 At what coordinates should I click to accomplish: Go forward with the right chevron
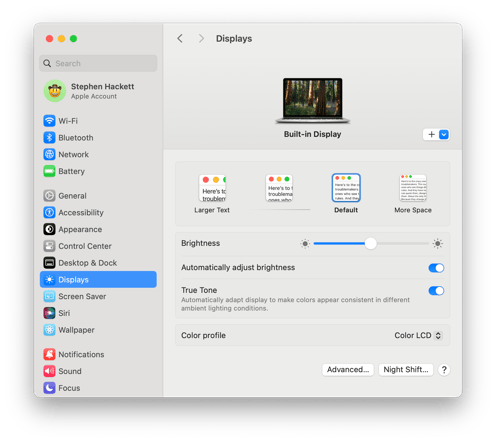point(201,39)
